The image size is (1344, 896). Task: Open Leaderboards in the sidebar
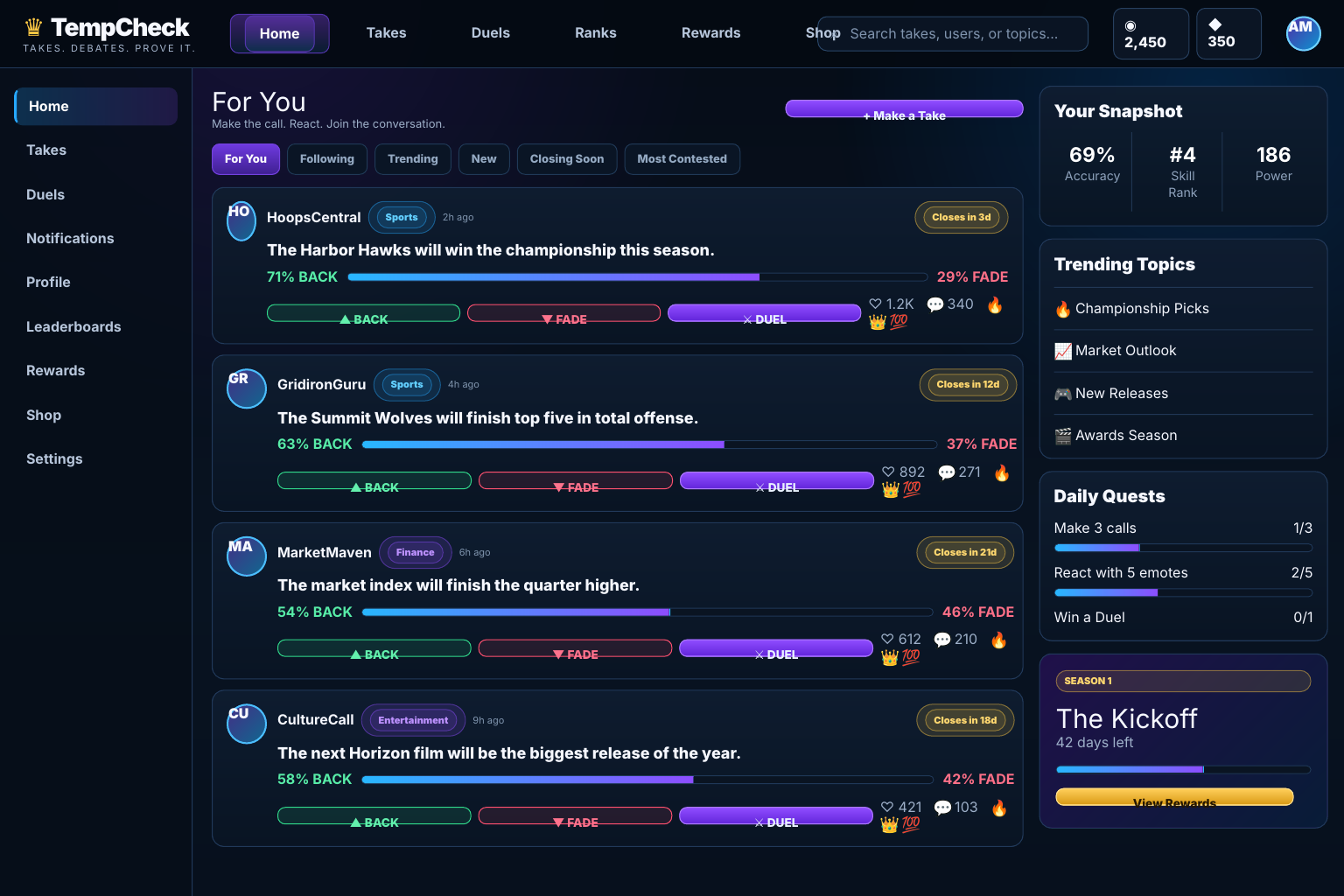tap(96, 327)
